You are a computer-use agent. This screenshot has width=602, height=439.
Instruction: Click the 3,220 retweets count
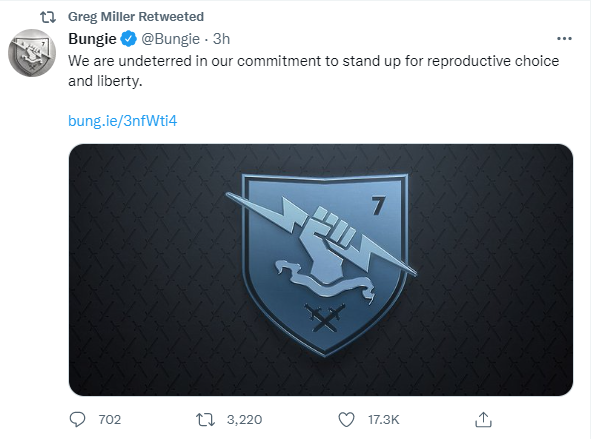(245, 419)
